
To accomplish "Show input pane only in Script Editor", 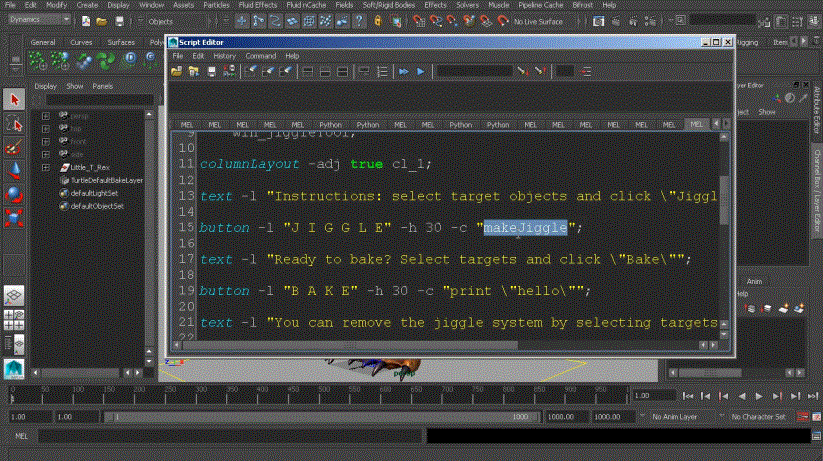I will point(325,71).
